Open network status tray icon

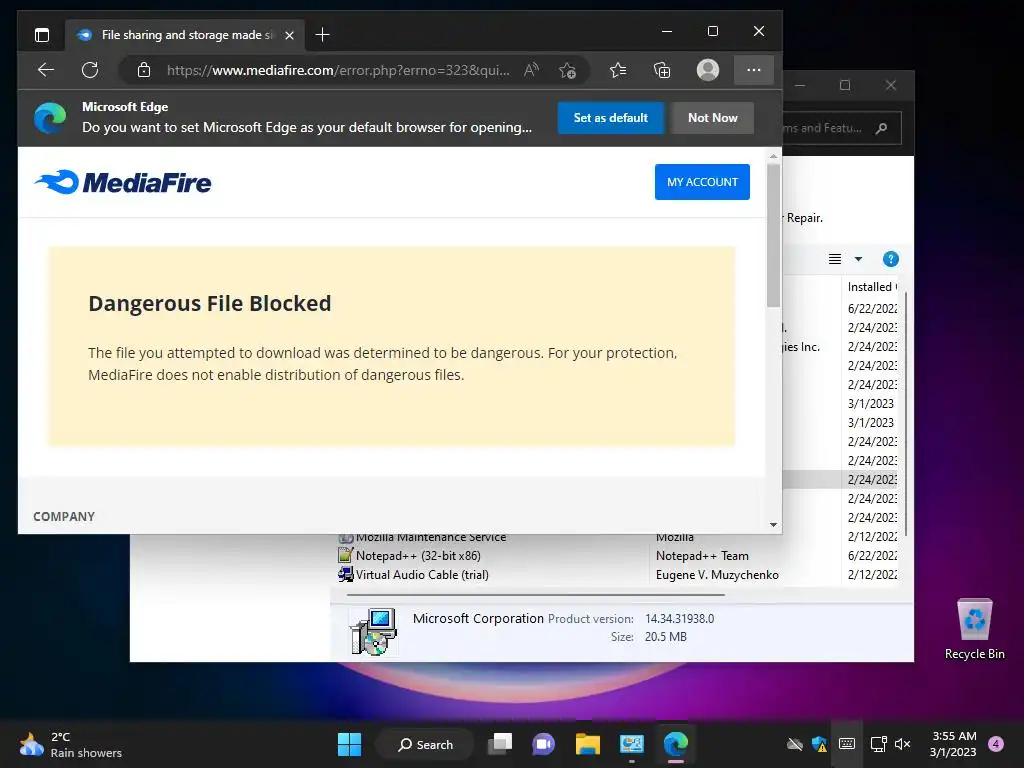pos(878,744)
